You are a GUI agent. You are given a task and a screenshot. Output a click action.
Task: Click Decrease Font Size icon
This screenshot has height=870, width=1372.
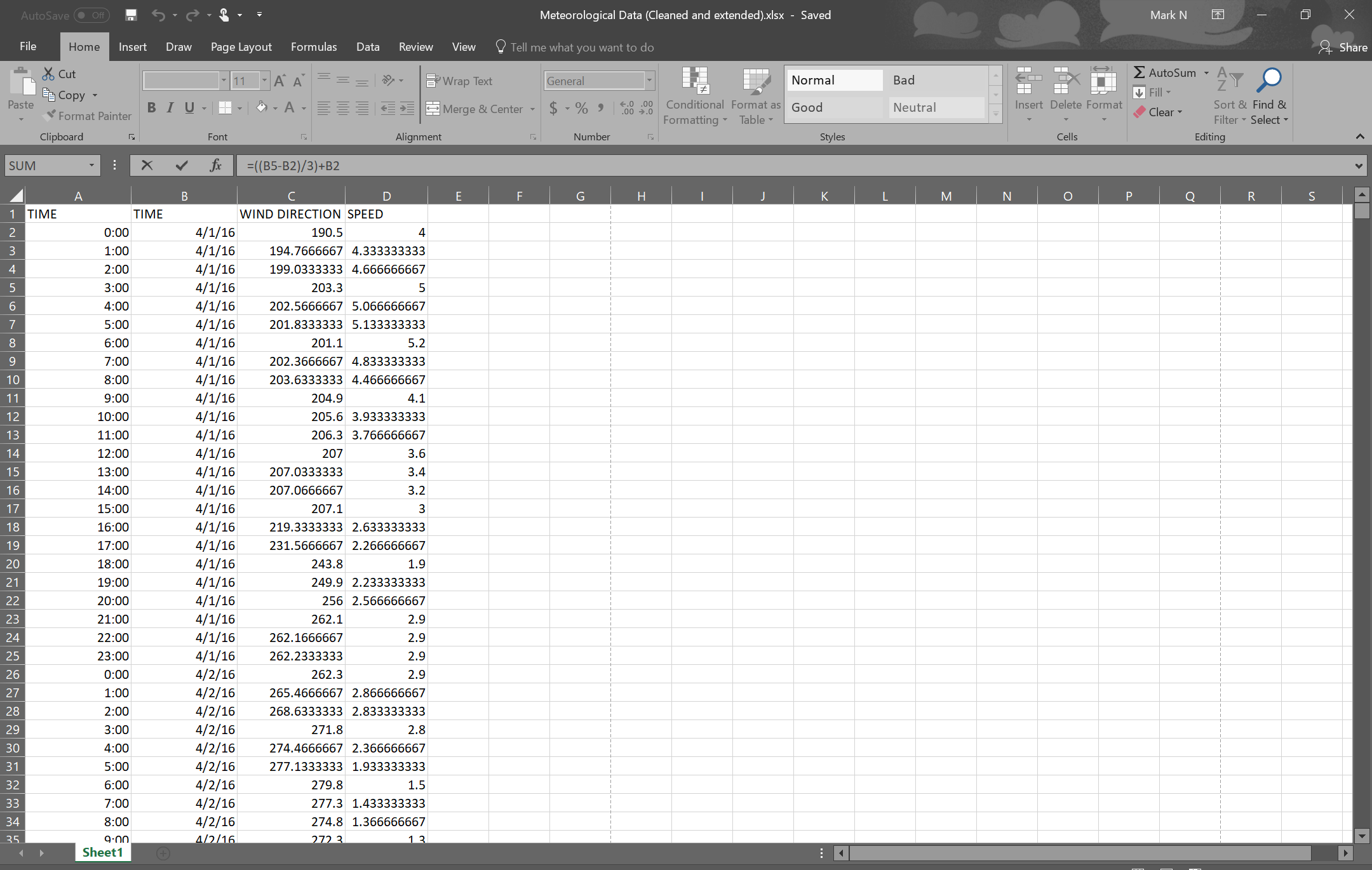(299, 81)
